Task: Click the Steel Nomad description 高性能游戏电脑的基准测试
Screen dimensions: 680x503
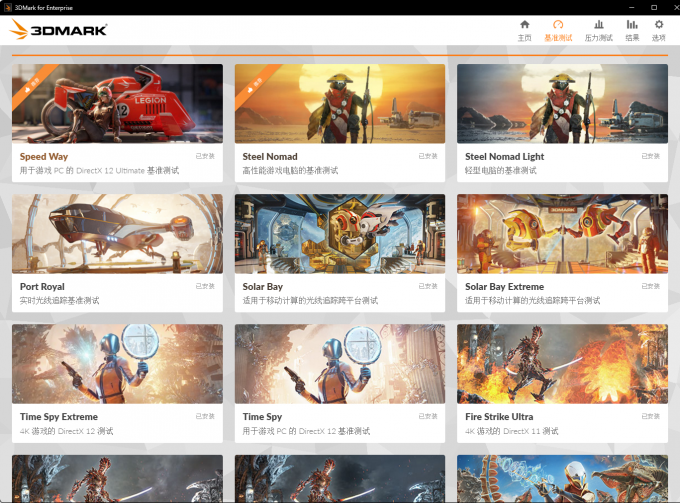Action: (x=290, y=170)
